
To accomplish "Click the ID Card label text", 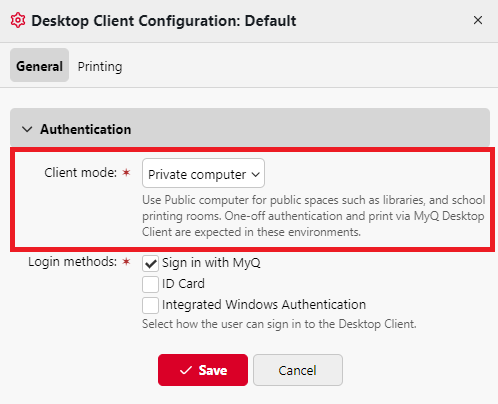I will (183, 284).
